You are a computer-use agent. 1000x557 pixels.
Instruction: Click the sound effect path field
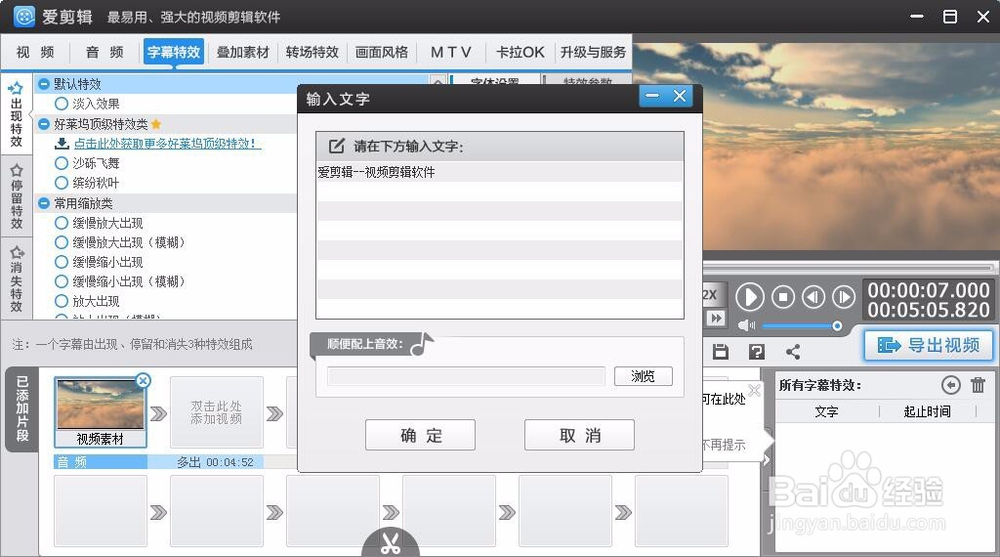466,376
